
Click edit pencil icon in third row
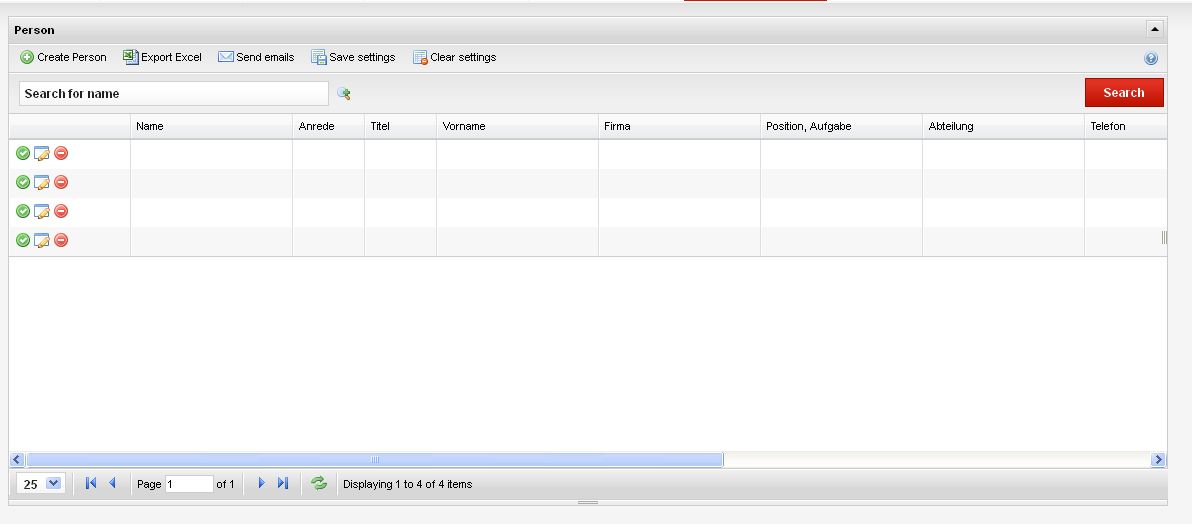pos(42,211)
